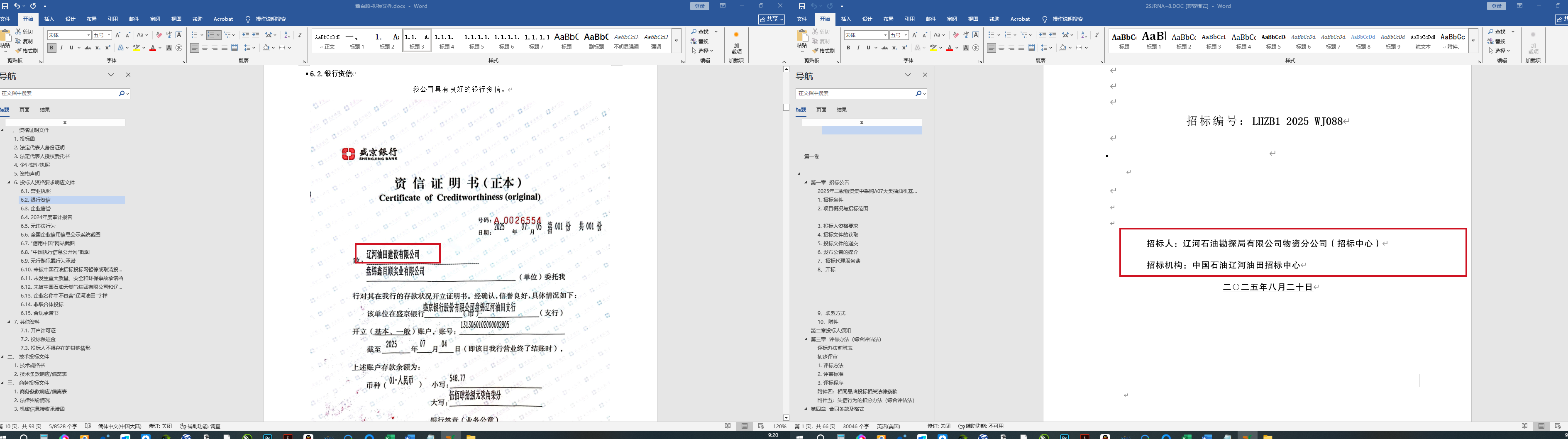1568x439 pixels.
Task: Save the 2SJRNA~8.DOC document in right window
Action: click(x=802, y=6)
